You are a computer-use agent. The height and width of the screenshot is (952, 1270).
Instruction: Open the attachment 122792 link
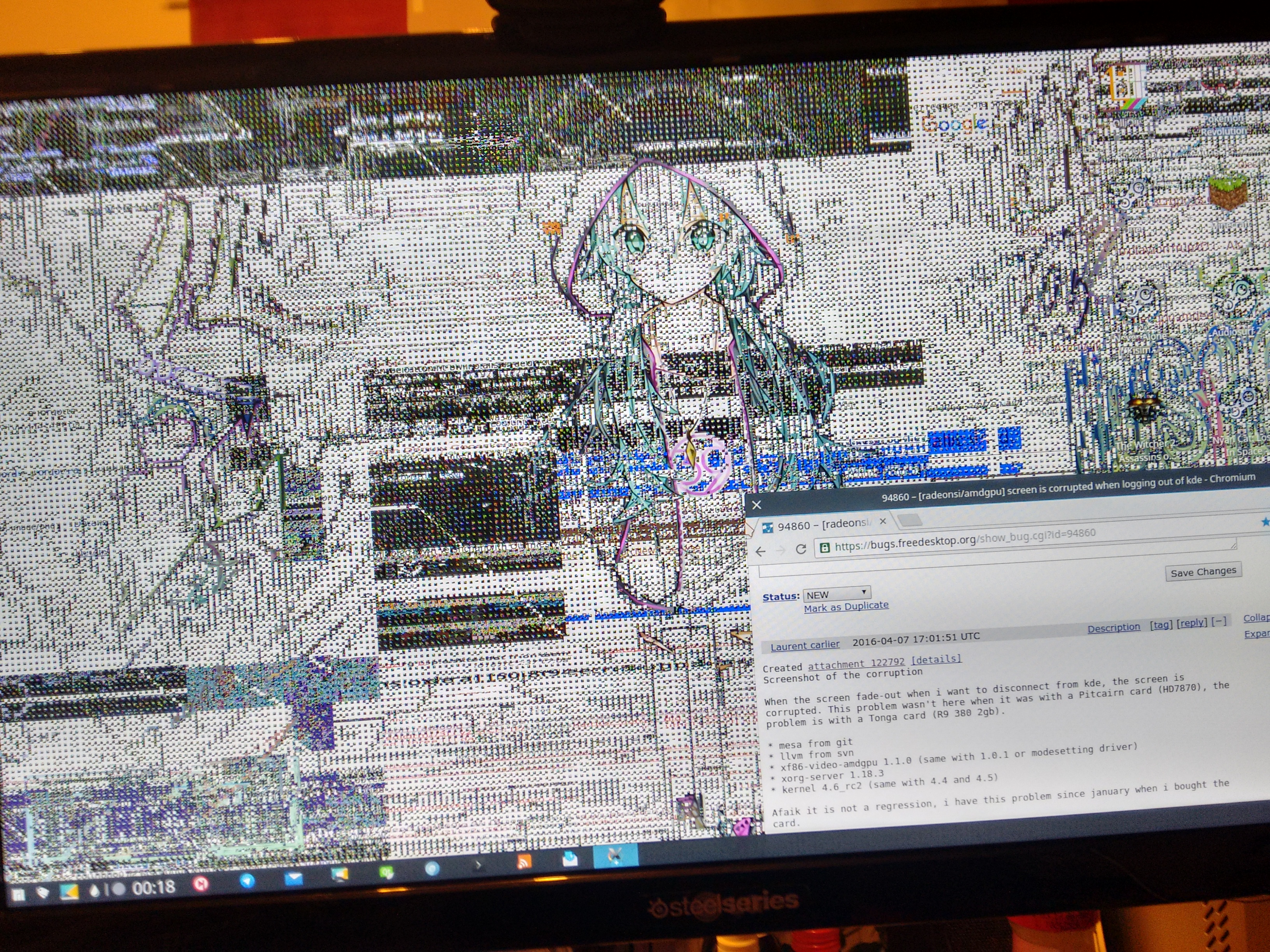pos(856,665)
